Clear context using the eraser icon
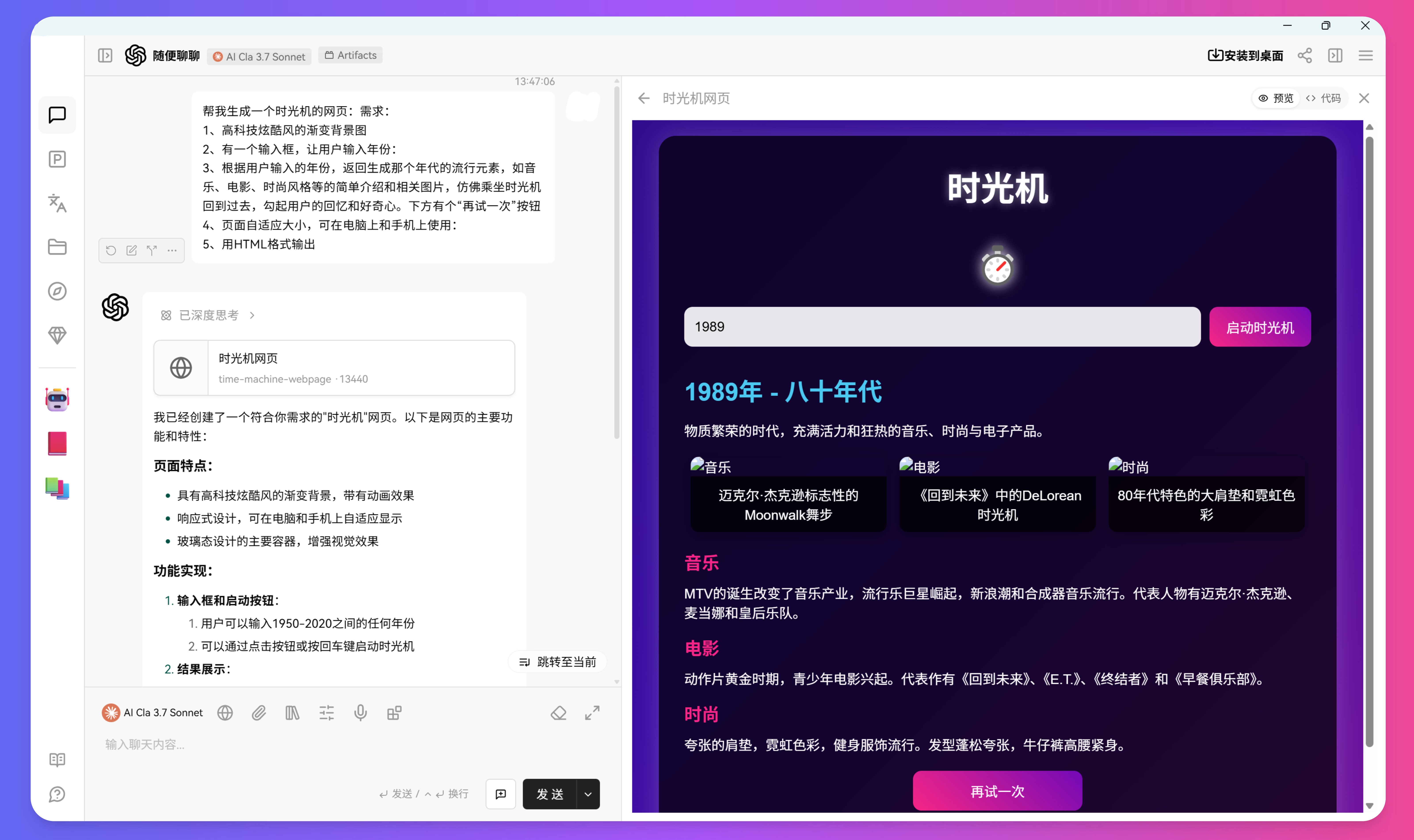This screenshot has width=1414, height=840. 558,713
